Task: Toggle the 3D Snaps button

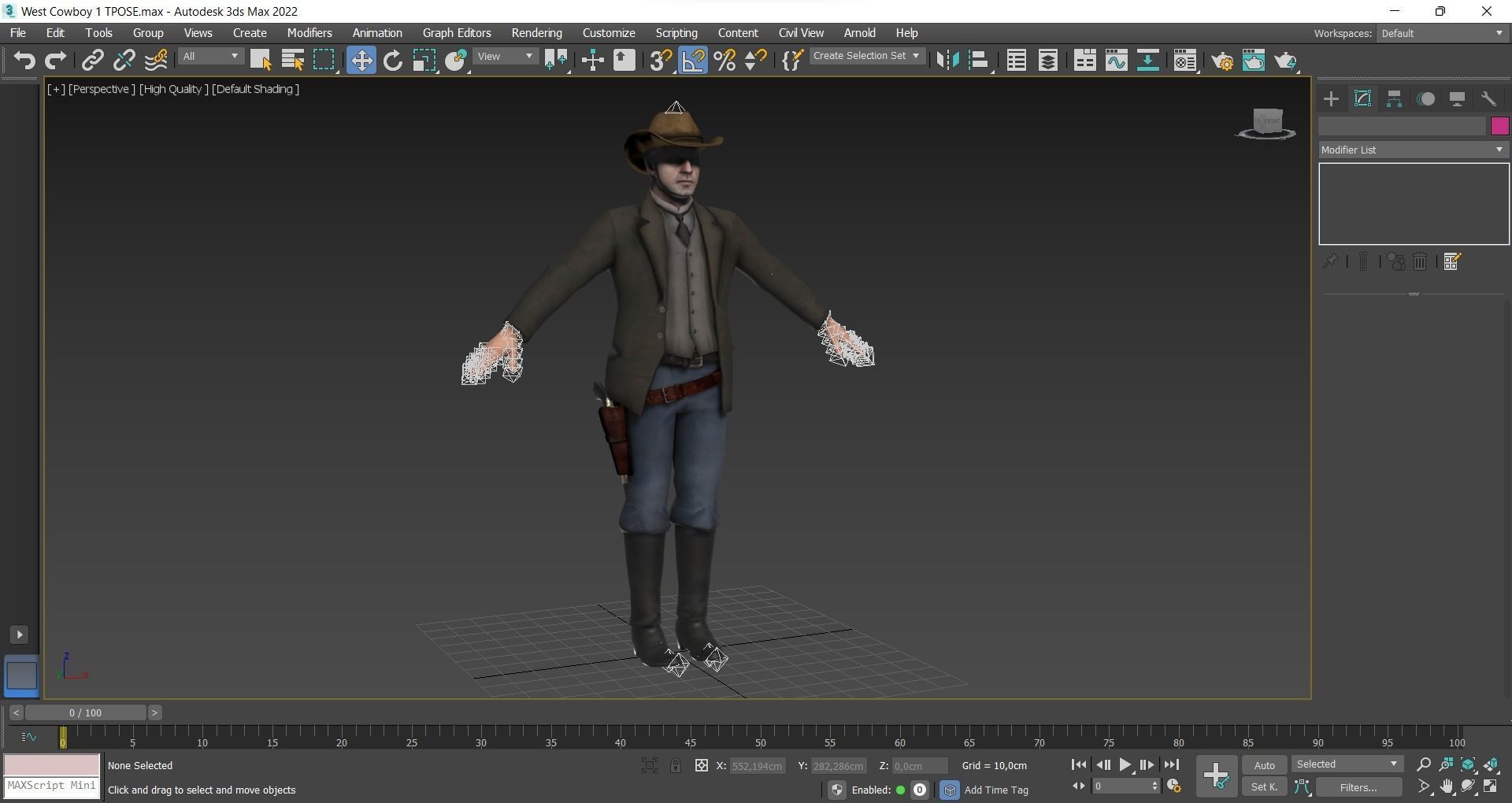Action: (x=661, y=61)
